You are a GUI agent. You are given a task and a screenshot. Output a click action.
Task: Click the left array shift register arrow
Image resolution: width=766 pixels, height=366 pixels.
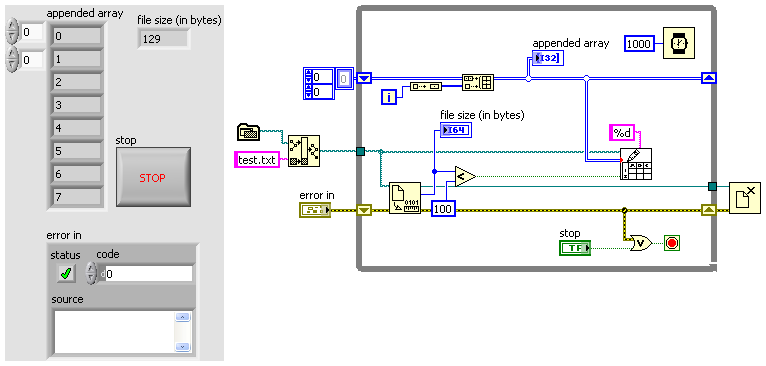(x=364, y=78)
